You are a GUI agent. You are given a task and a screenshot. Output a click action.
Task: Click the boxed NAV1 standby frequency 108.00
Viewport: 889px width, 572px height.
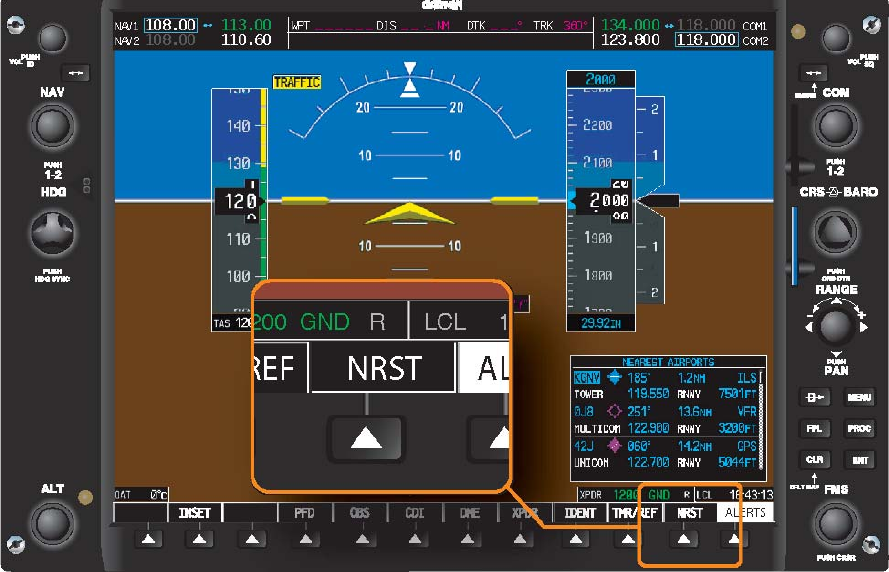tap(171, 25)
